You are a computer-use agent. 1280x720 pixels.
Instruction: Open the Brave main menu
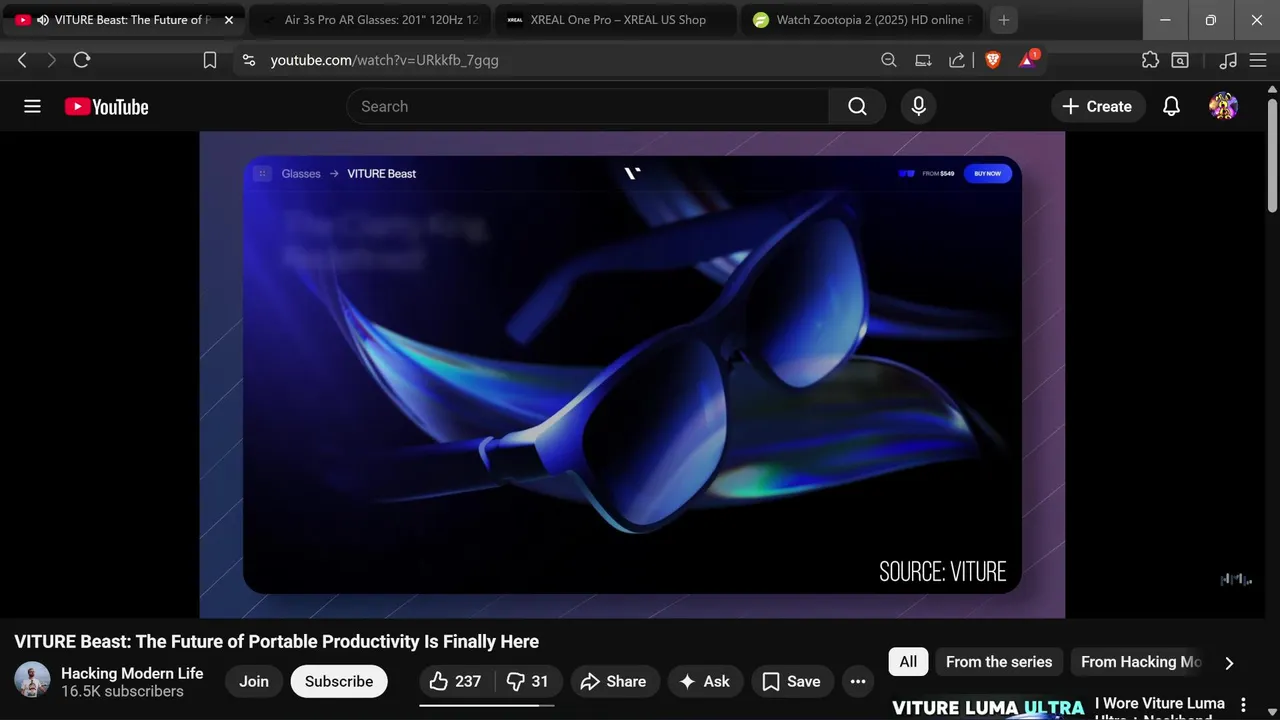(x=1258, y=60)
